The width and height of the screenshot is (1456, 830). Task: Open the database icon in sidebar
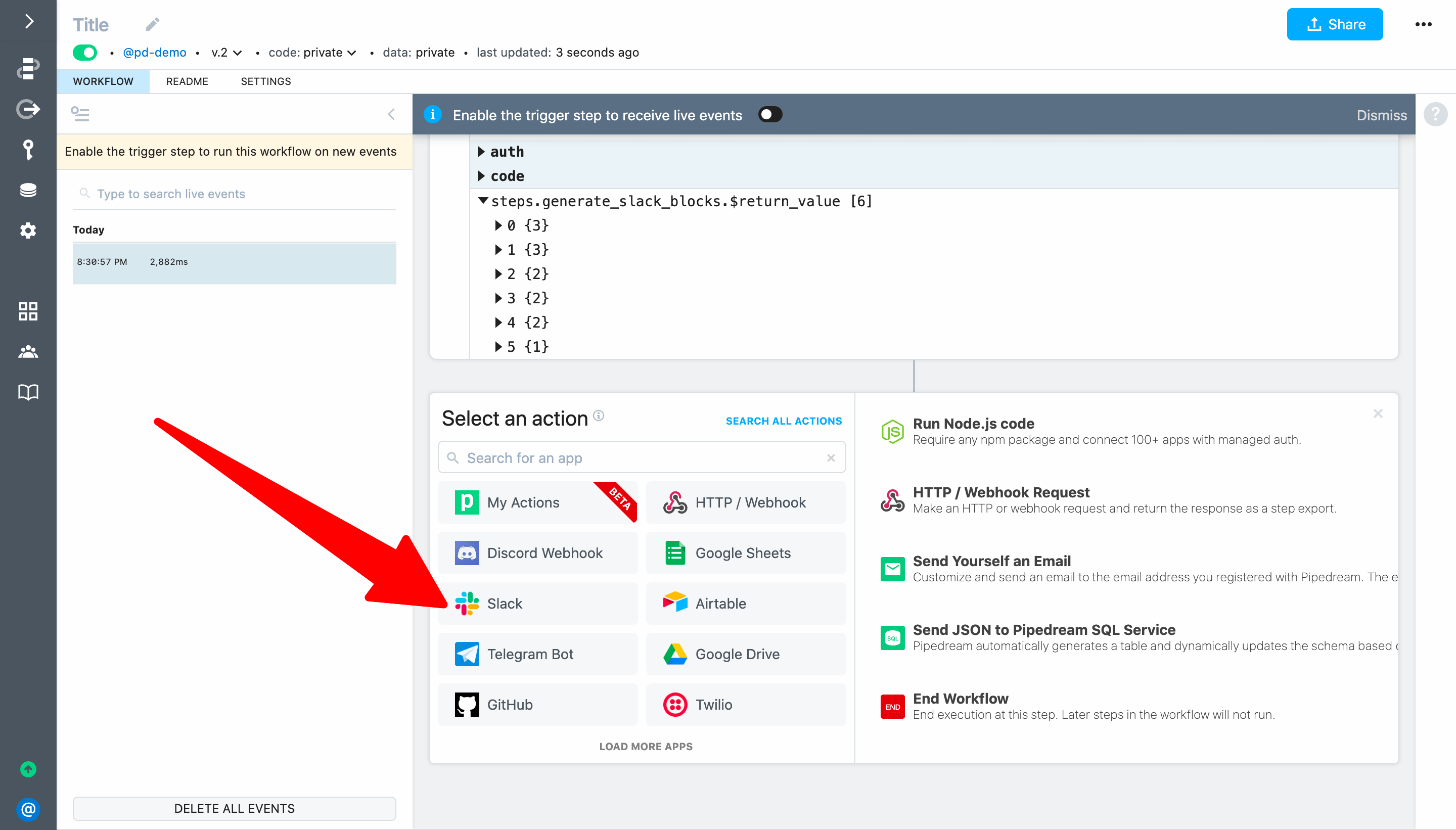[28, 190]
